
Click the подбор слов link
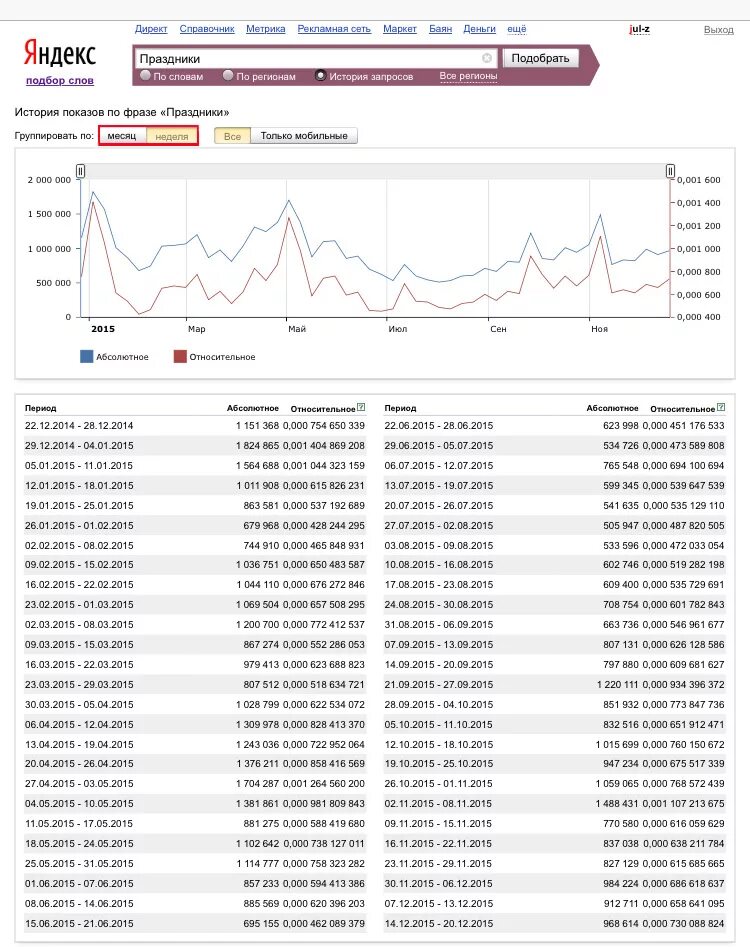point(60,80)
